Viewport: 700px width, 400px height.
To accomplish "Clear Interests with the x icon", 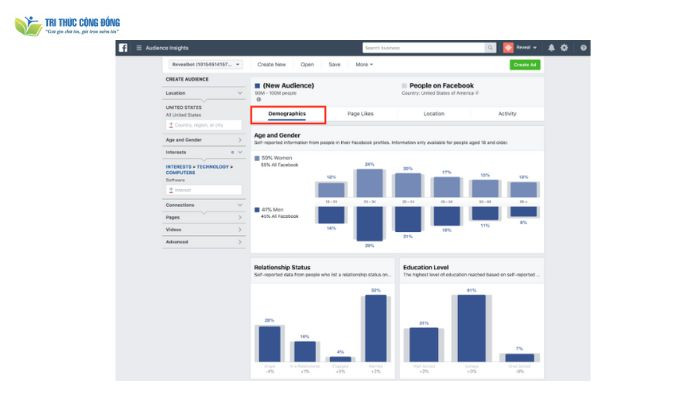I will 232,152.
